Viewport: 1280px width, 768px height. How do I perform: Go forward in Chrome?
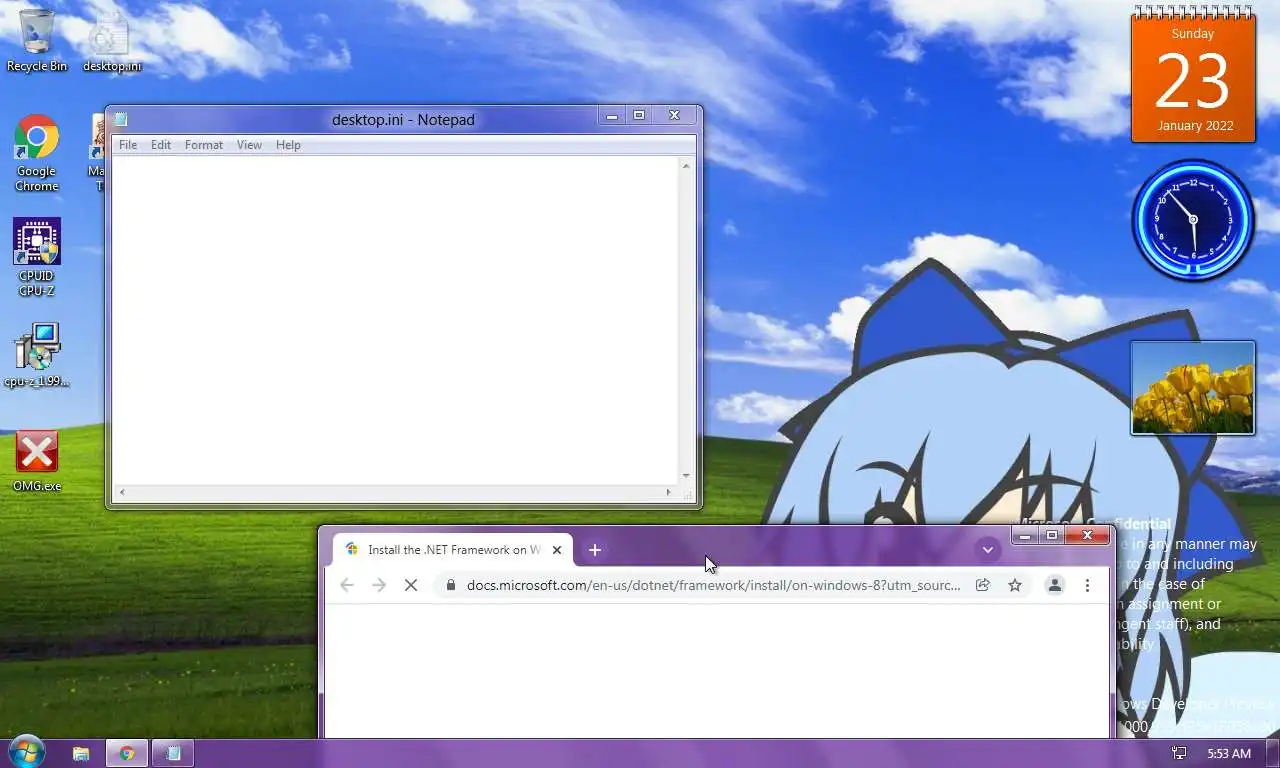(379, 585)
